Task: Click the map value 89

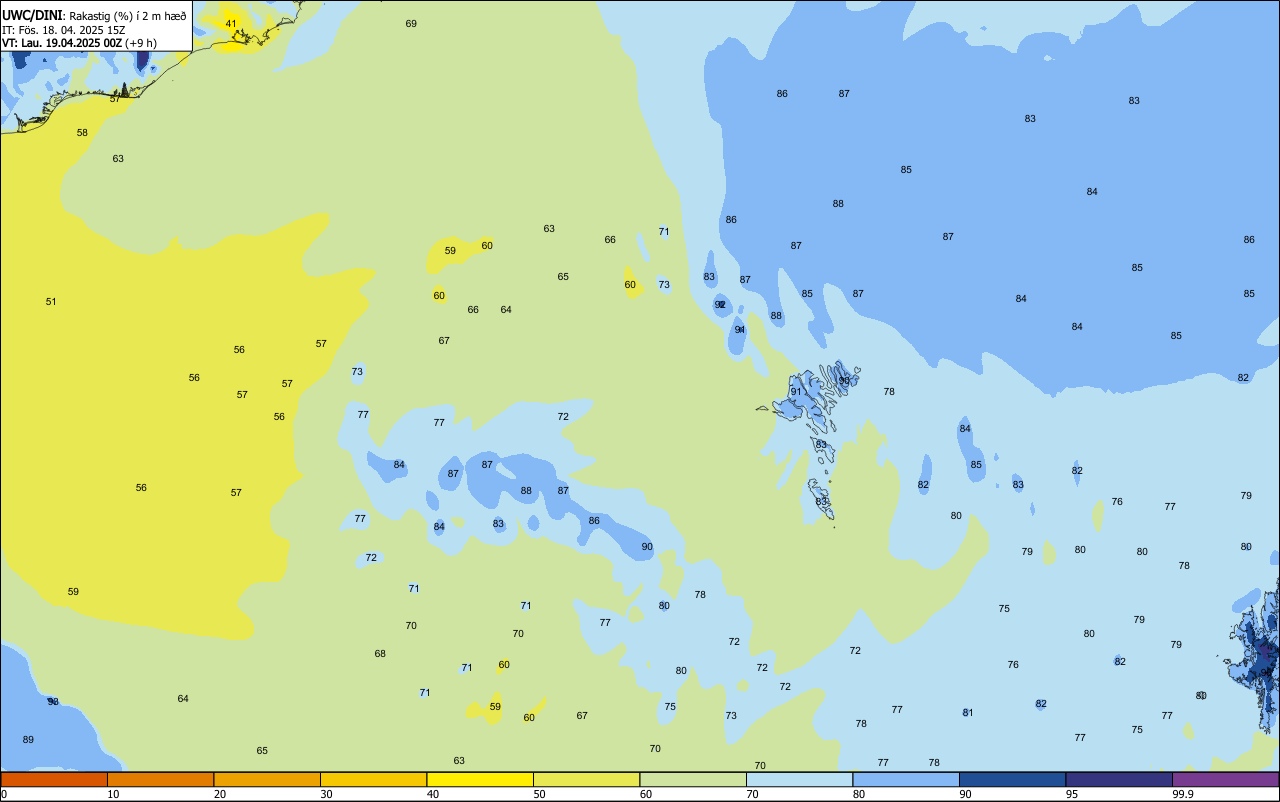Action: click(x=28, y=739)
